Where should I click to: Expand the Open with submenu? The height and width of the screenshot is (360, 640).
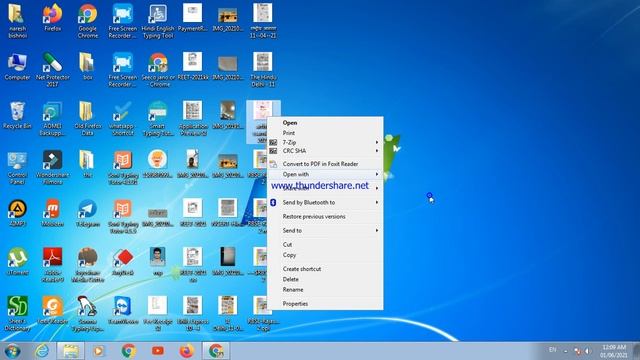[325, 174]
